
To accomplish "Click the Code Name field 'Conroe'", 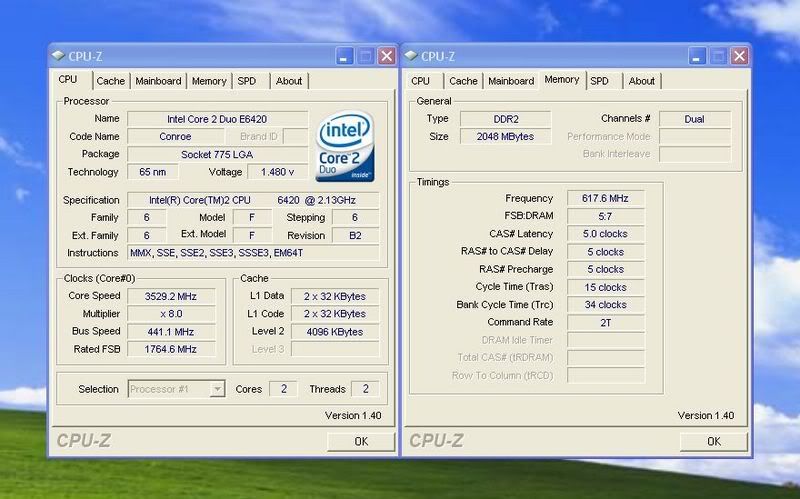I will tap(176, 137).
